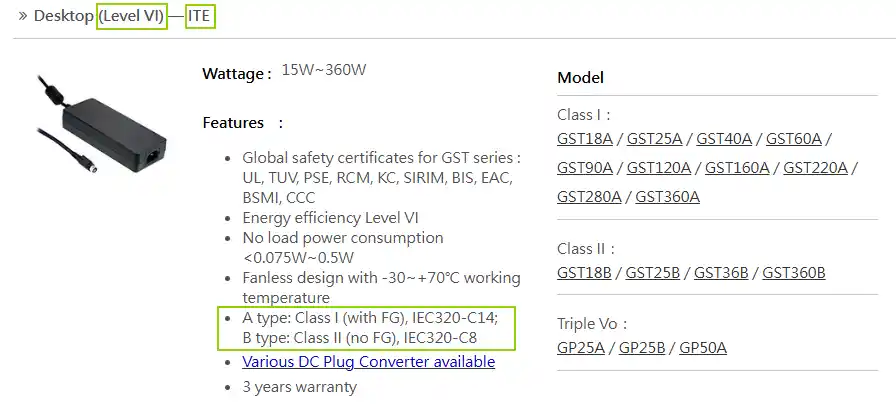Click the double chevron before Desktop heading

[23, 16]
